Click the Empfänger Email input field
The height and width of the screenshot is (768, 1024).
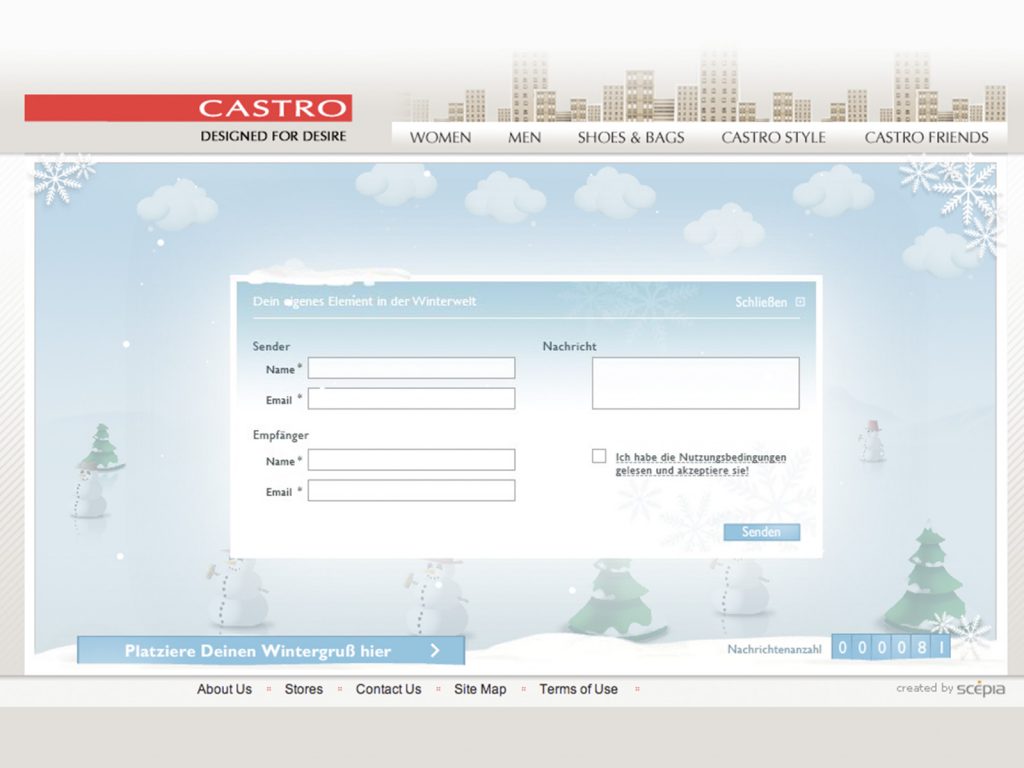pos(411,490)
